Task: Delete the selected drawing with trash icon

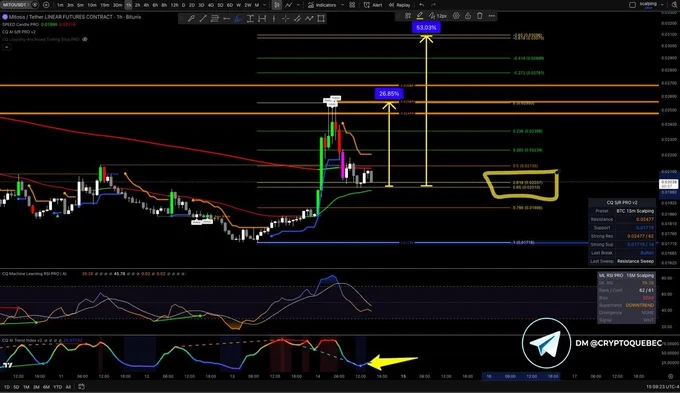Action: (480, 16)
